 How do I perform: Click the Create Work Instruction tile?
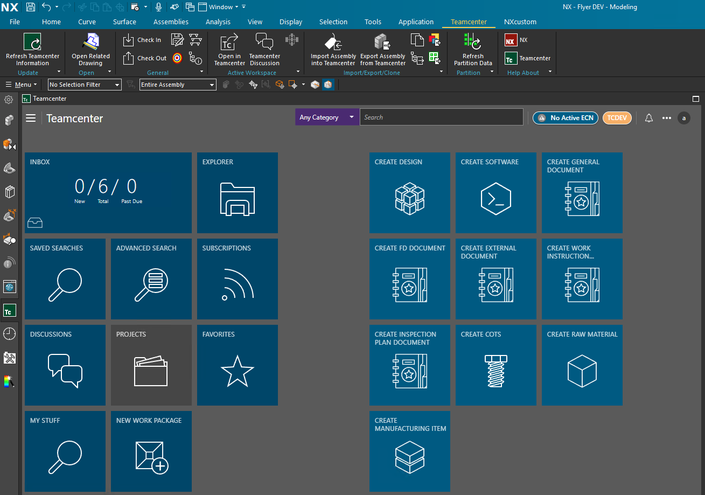pos(582,279)
